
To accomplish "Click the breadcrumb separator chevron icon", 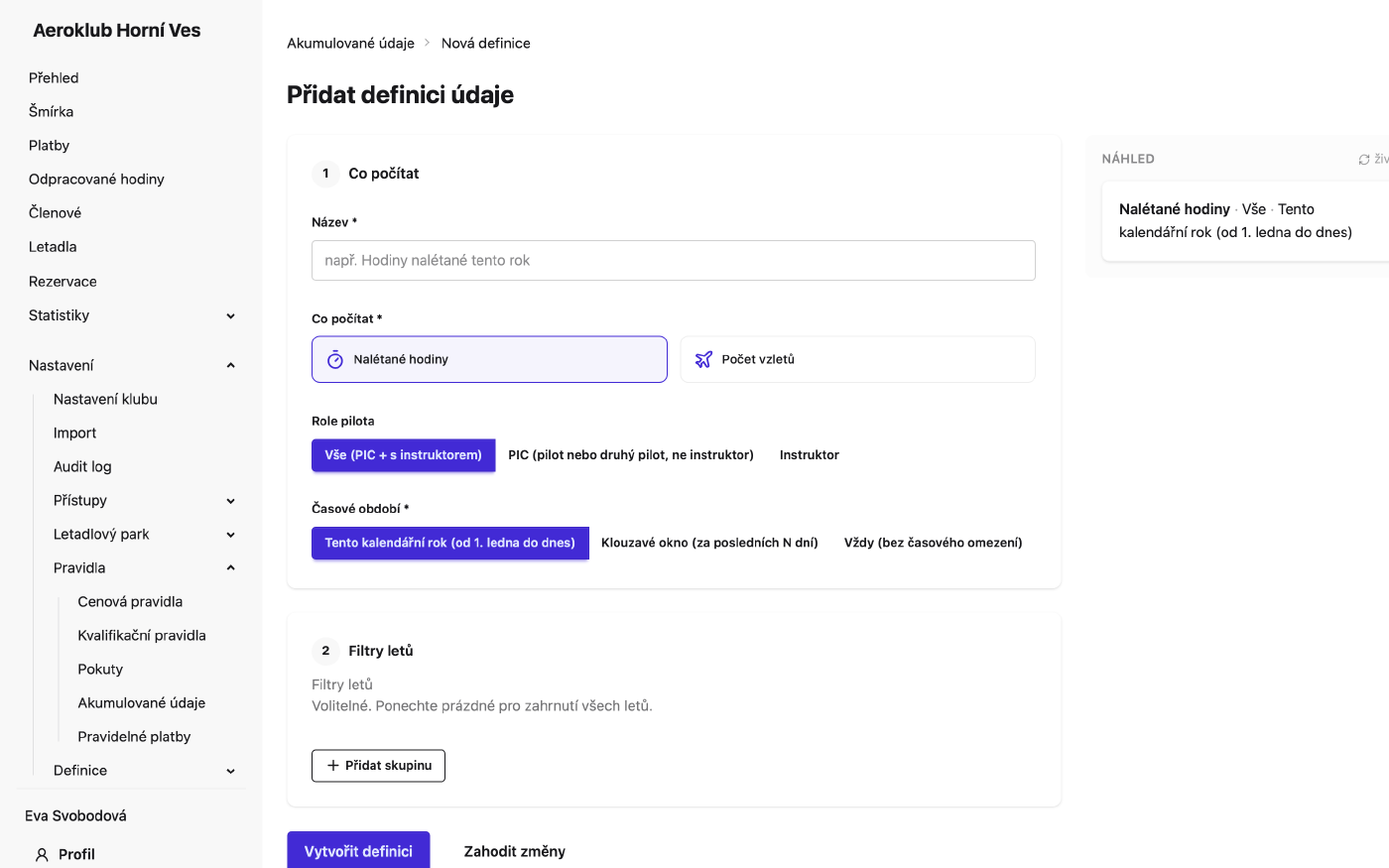I will pos(428,43).
